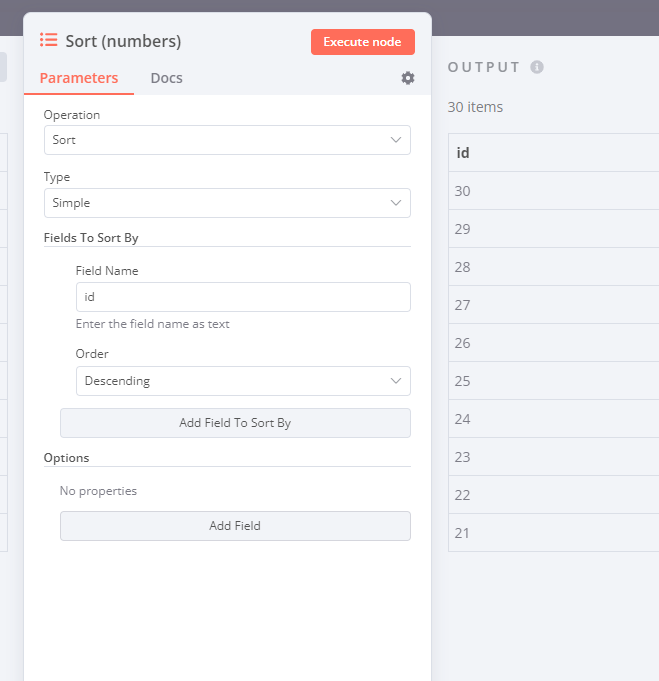Expand the Operation dropdown
The height and width of the screenshot is (681, 659).
pos(227,140)
